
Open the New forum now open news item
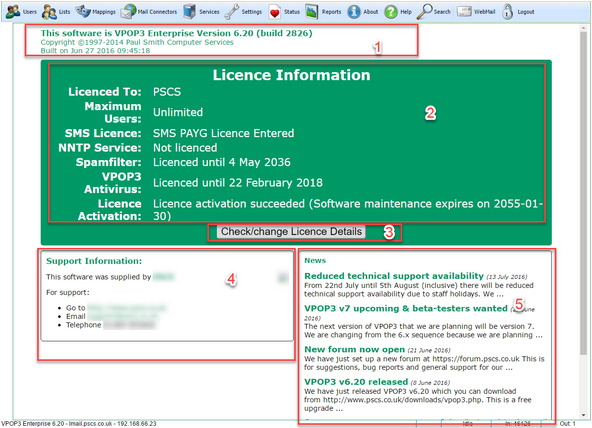pos(355,349)
